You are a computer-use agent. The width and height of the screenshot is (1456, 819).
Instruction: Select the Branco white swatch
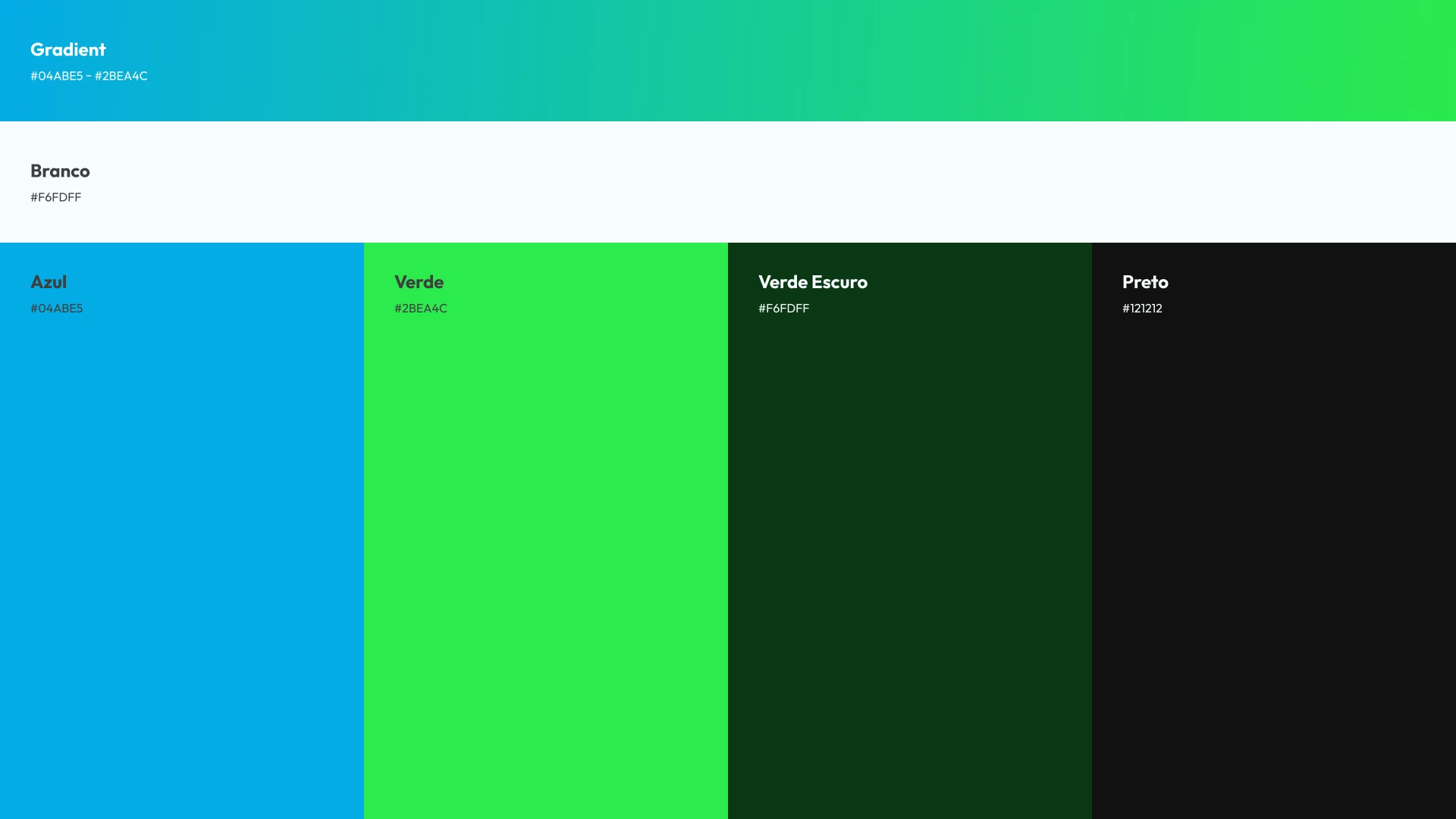pyautogui.click(x=728, y=182)
